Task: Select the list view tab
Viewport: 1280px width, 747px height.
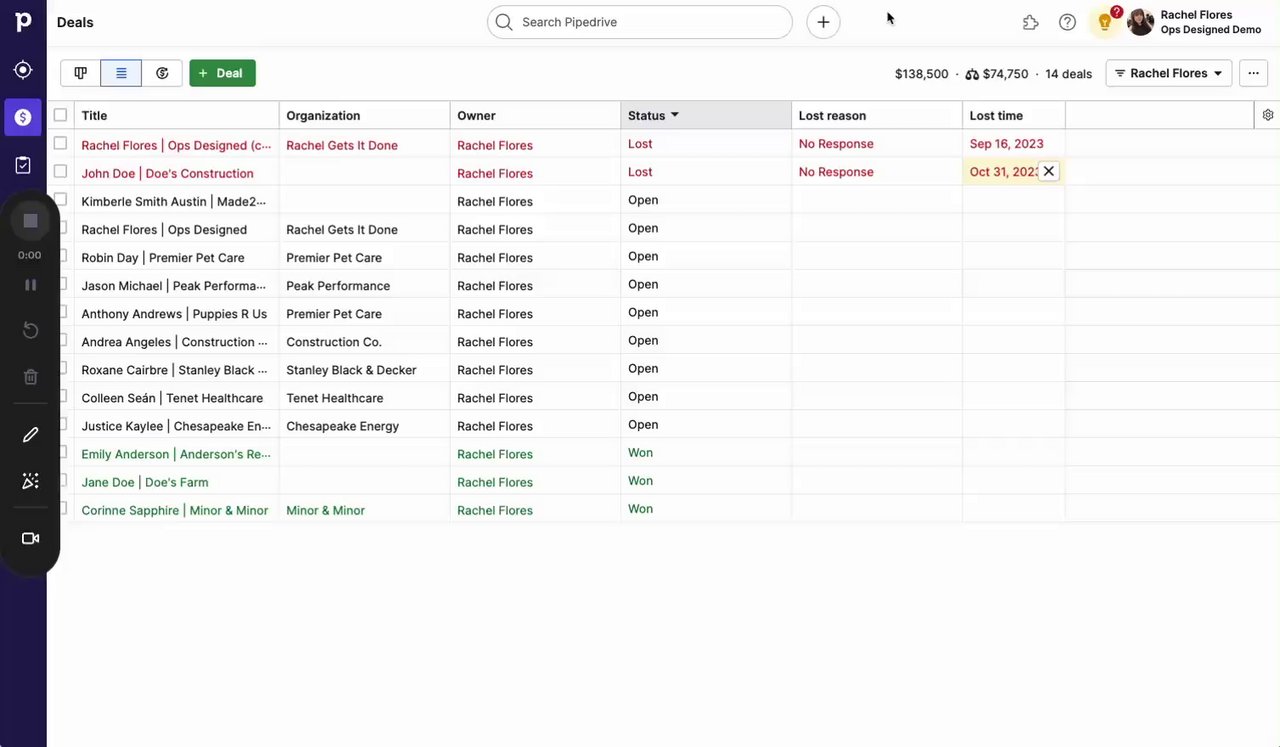Action: click(x=121, y=73)
